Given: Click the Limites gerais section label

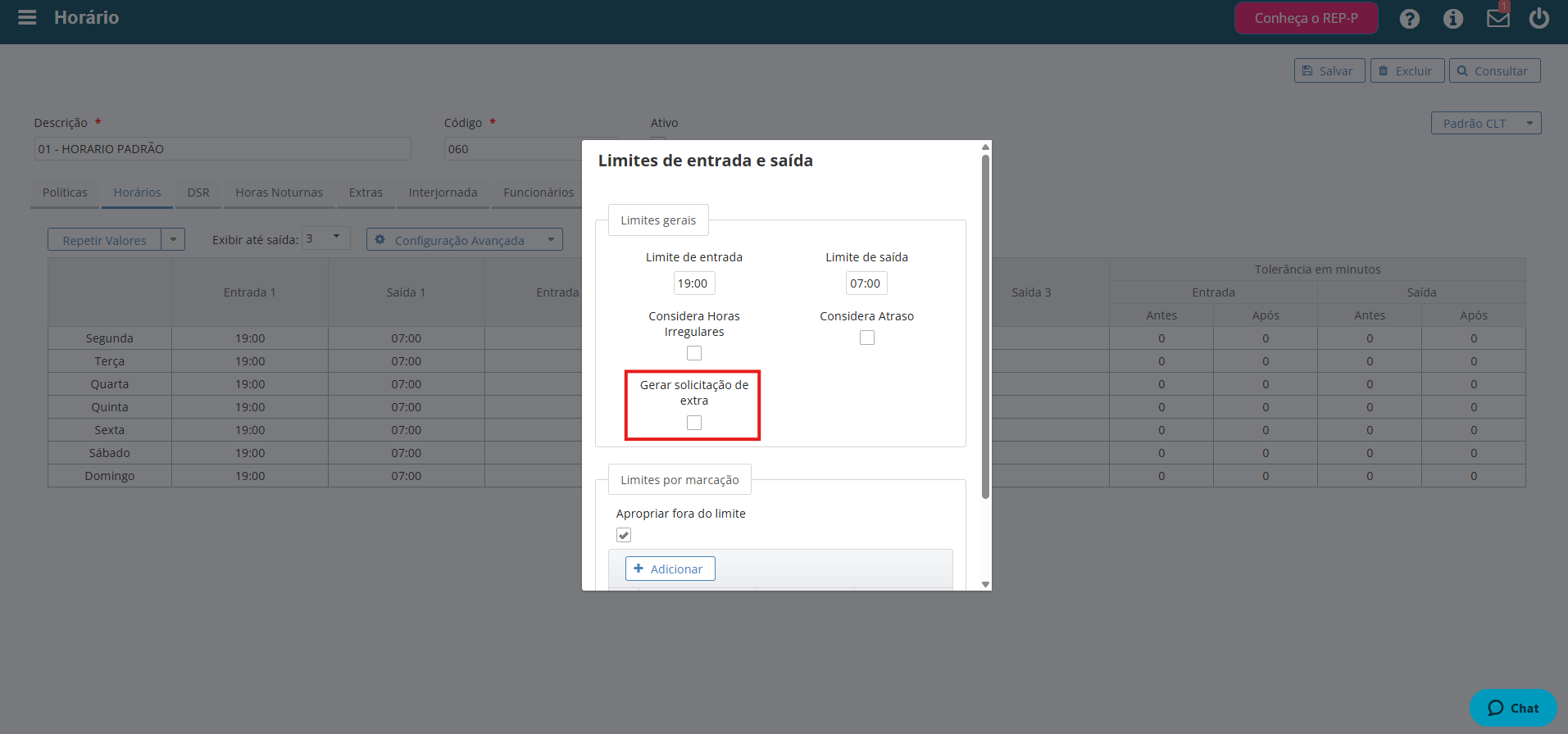Looking at the screenshot, I should (x=658, y=220).
